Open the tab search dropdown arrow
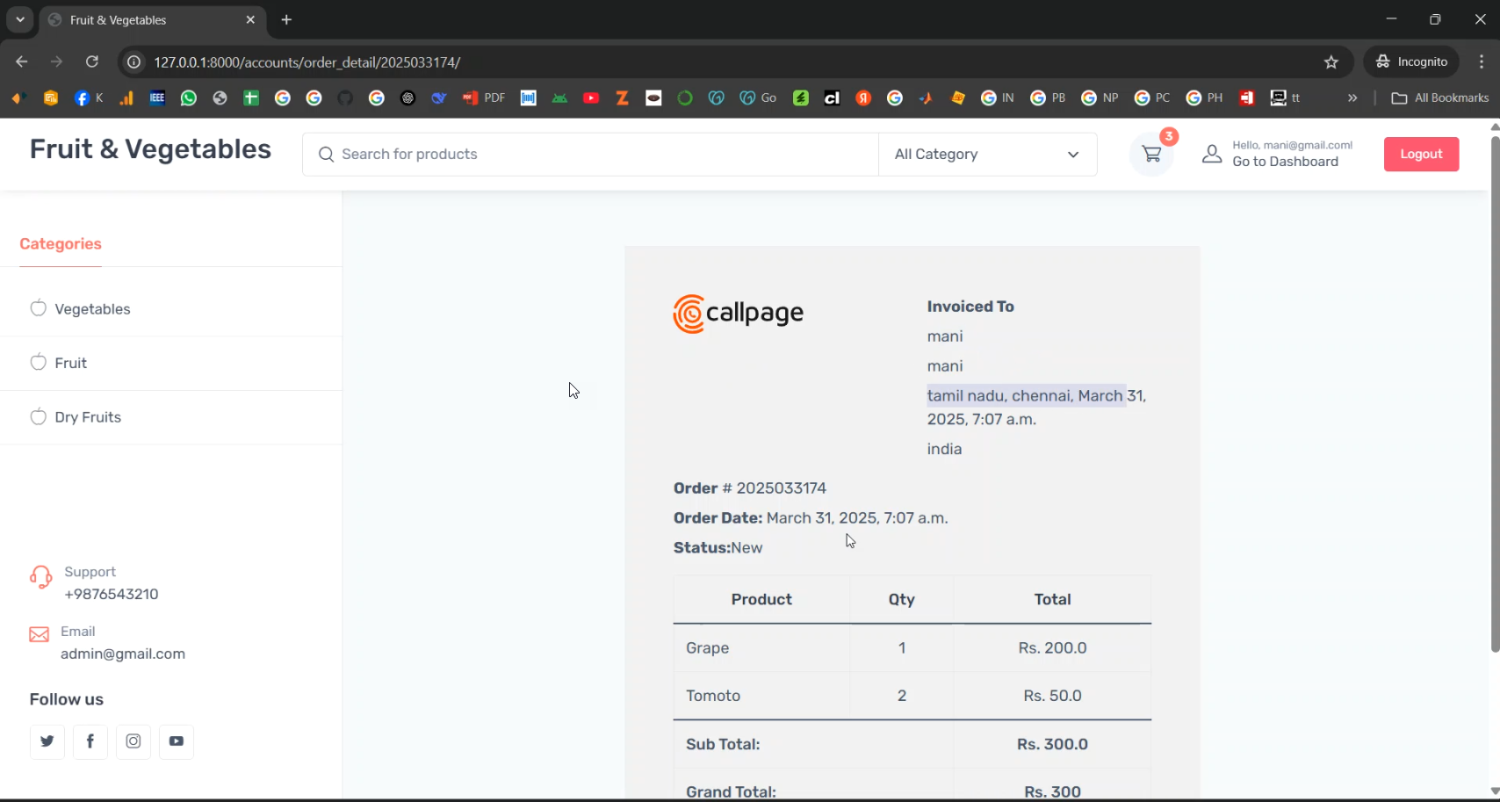 pyautogui.click(x=20, y=20)
